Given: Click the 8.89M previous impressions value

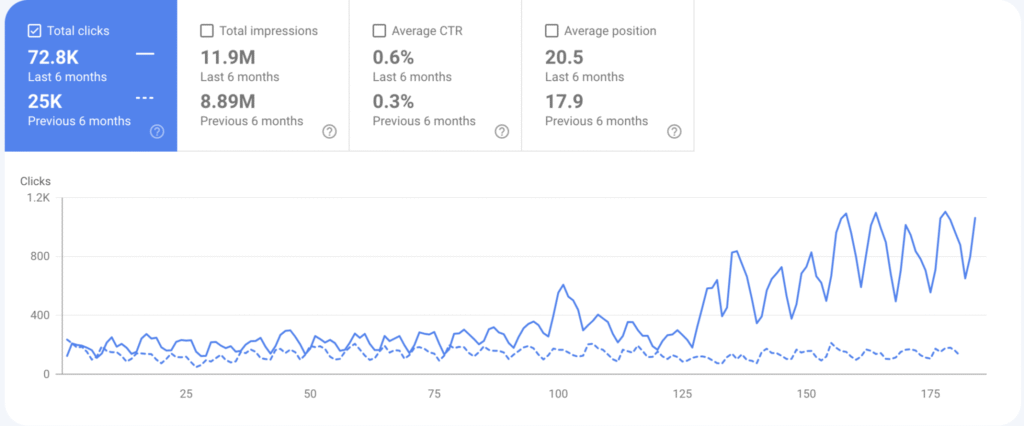Looking at the screenshot, I should click(227, 101).
